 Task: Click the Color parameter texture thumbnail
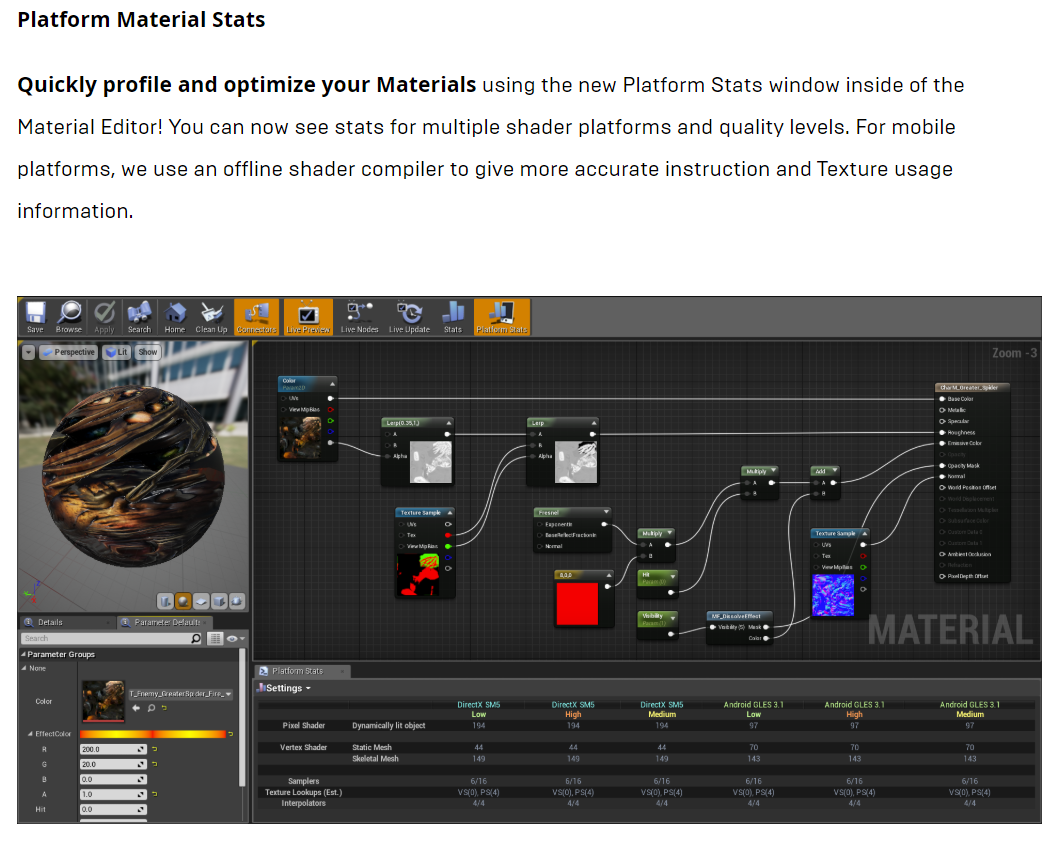[103, 701]
